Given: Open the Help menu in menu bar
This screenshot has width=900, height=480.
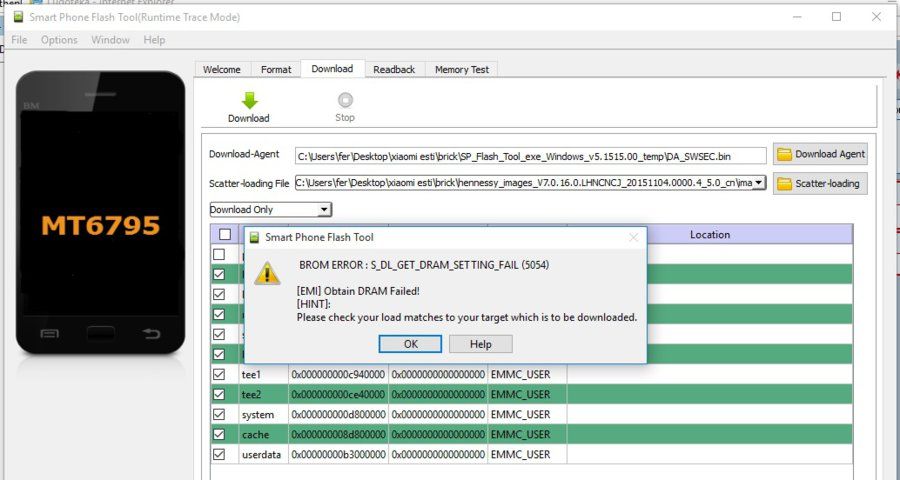Looking at the screenshot, I should coord(154,40).
